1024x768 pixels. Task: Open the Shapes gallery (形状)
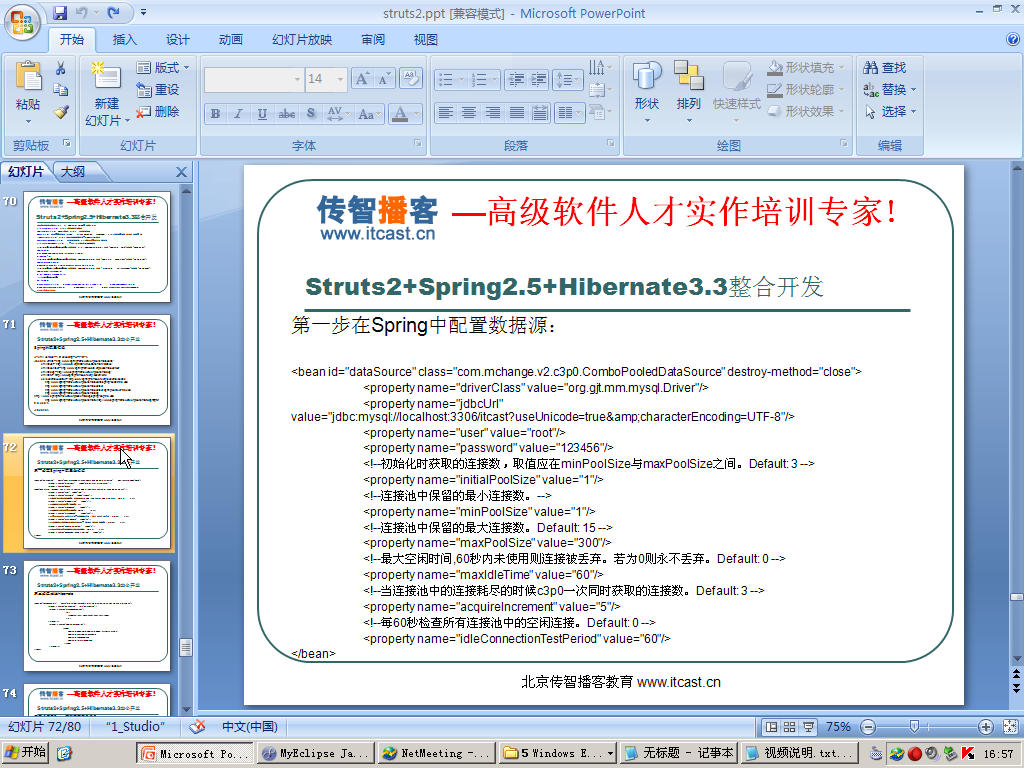coord(647,92)
